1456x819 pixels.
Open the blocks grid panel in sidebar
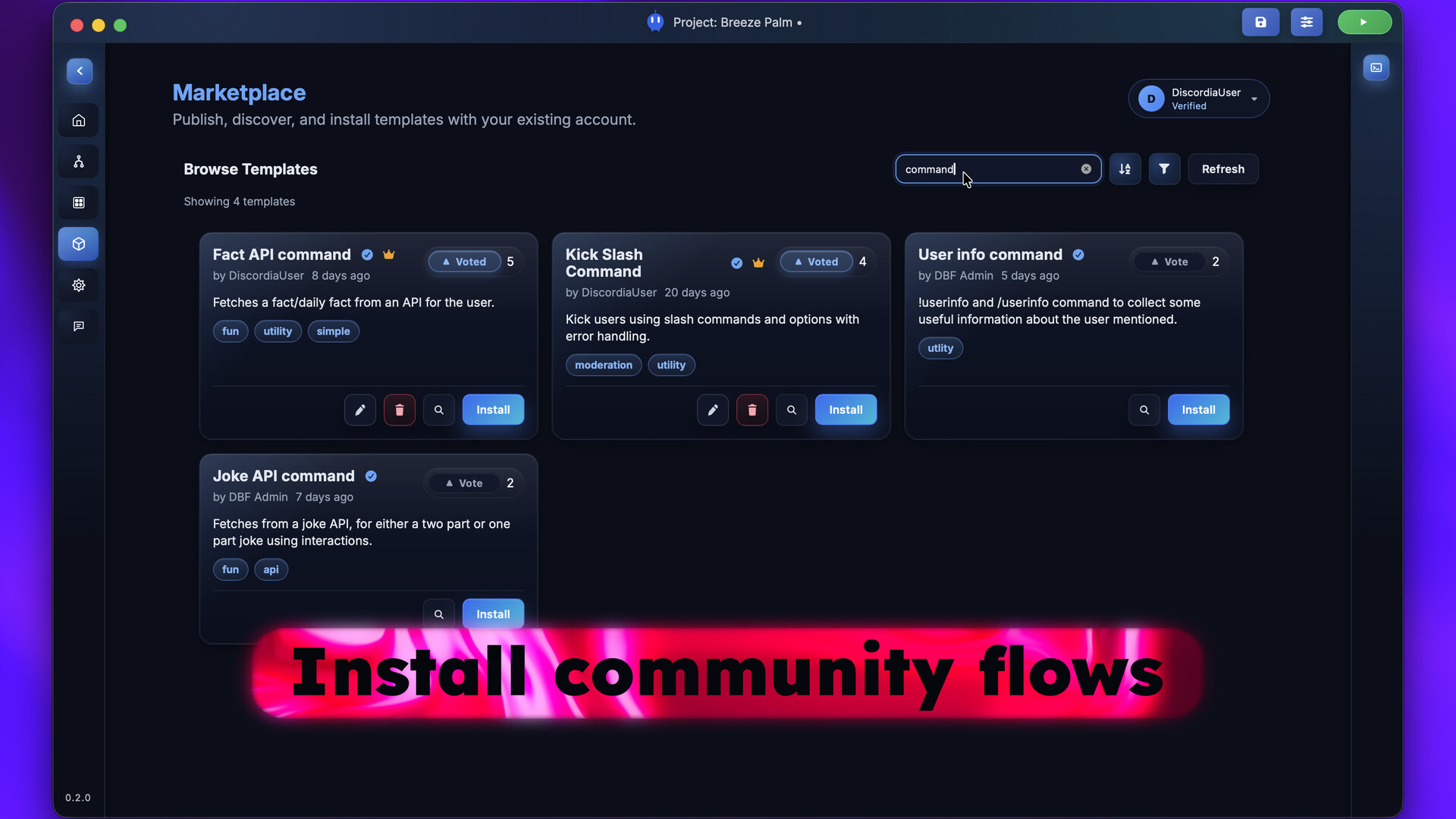click(x=78, y=202)
